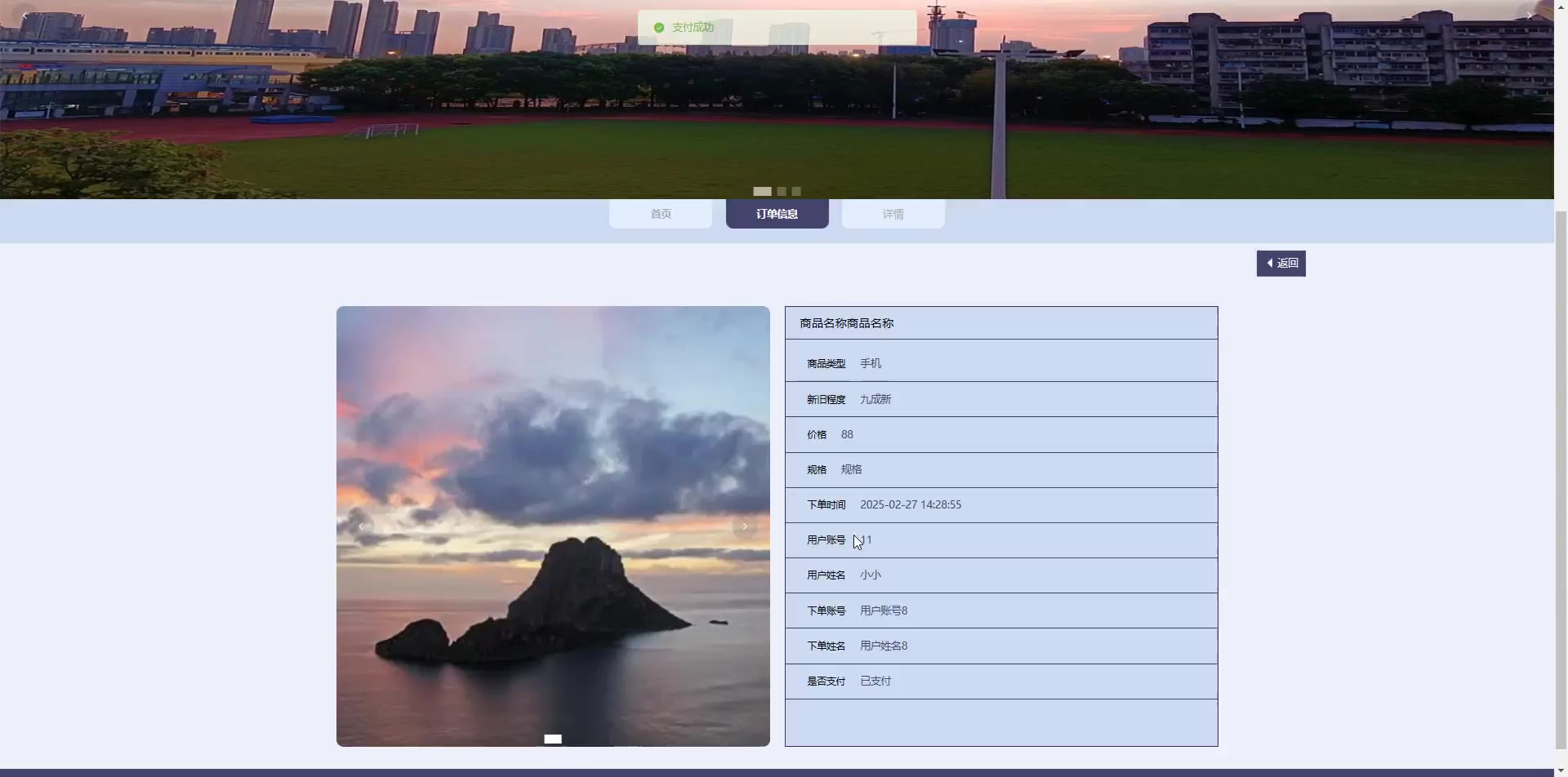Open the 首页 tab
Screen dimensions: 1568x777
661,214
